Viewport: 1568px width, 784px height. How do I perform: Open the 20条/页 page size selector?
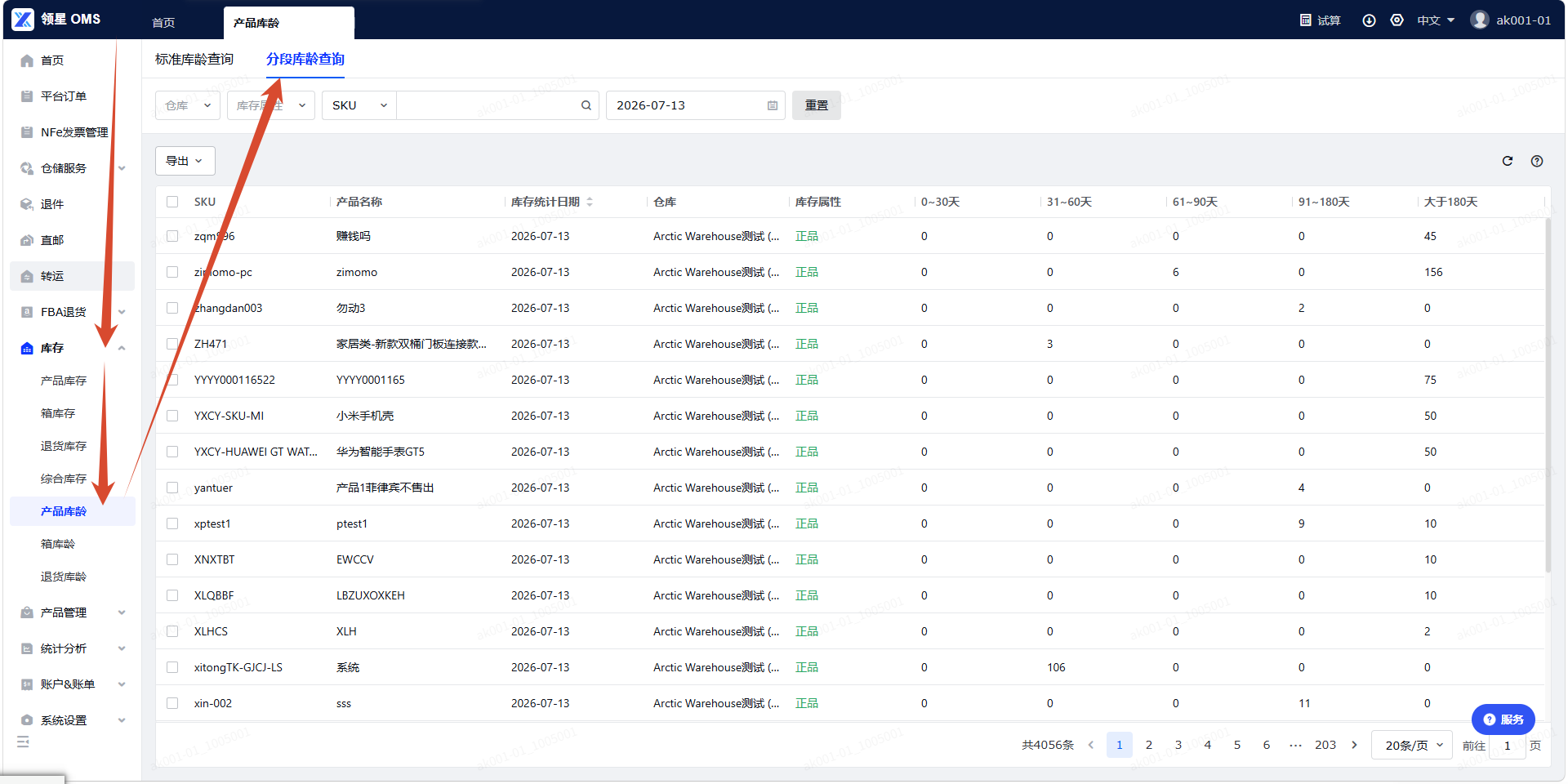tap(1412, 745)
